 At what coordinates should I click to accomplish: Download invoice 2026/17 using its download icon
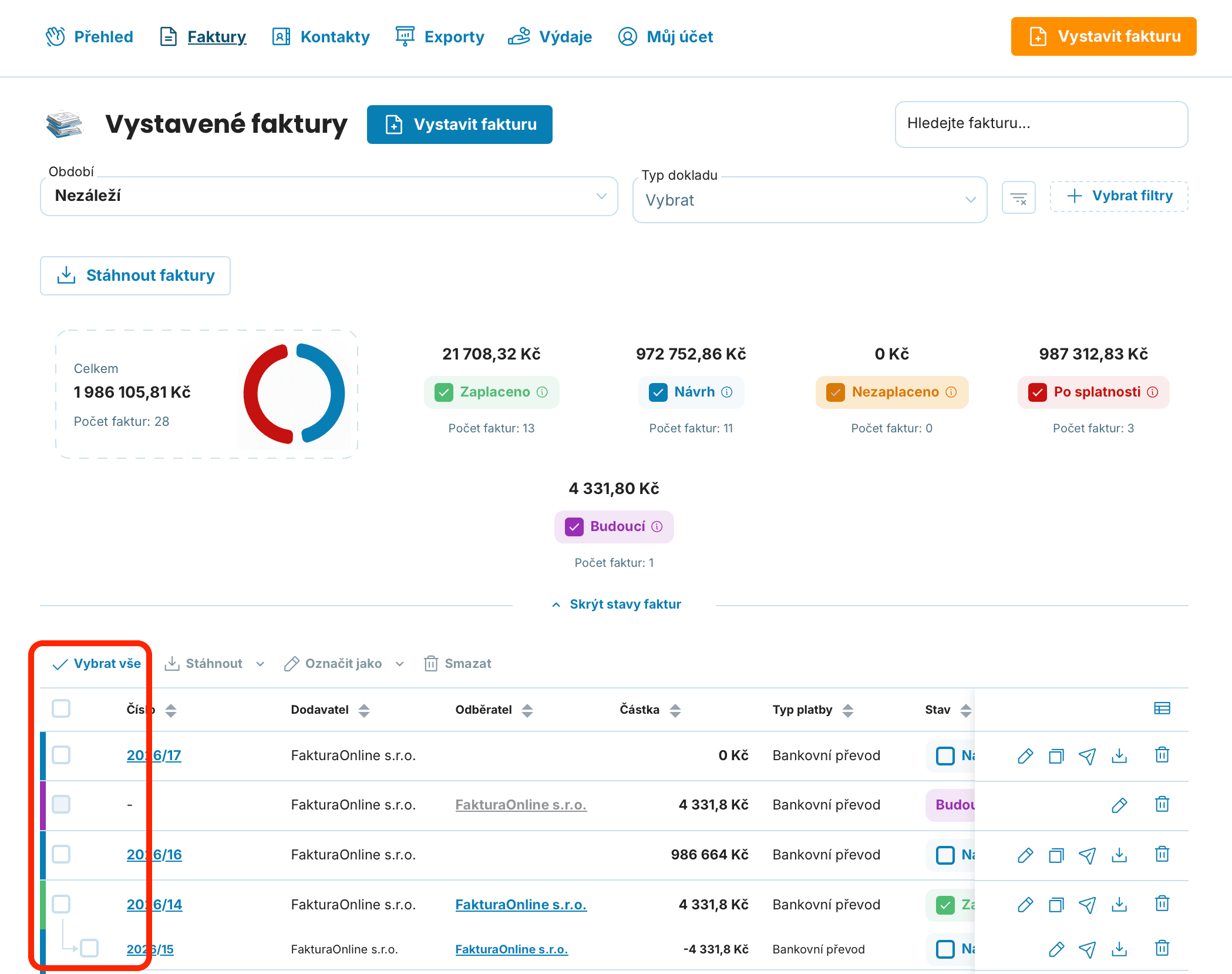pyautogui.click(x=1119, y=755)
